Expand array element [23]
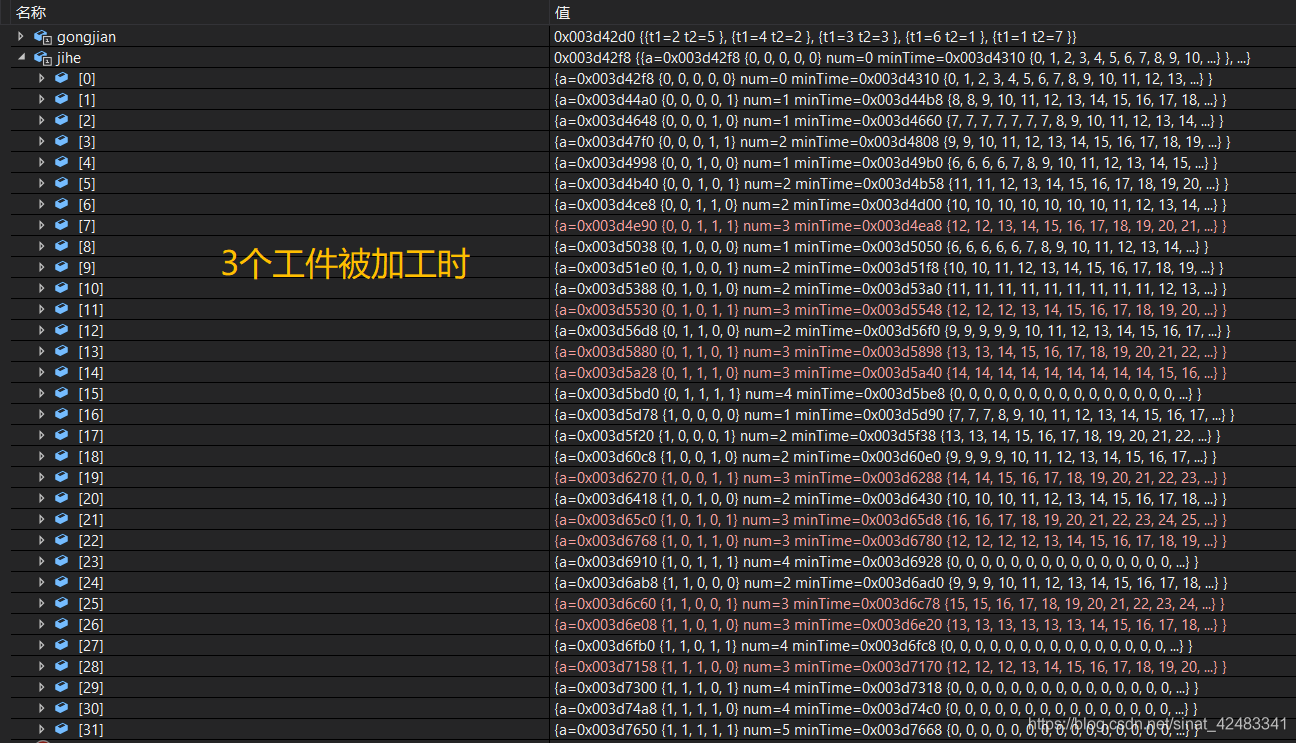1296x743 pixels. pos(41,561)
